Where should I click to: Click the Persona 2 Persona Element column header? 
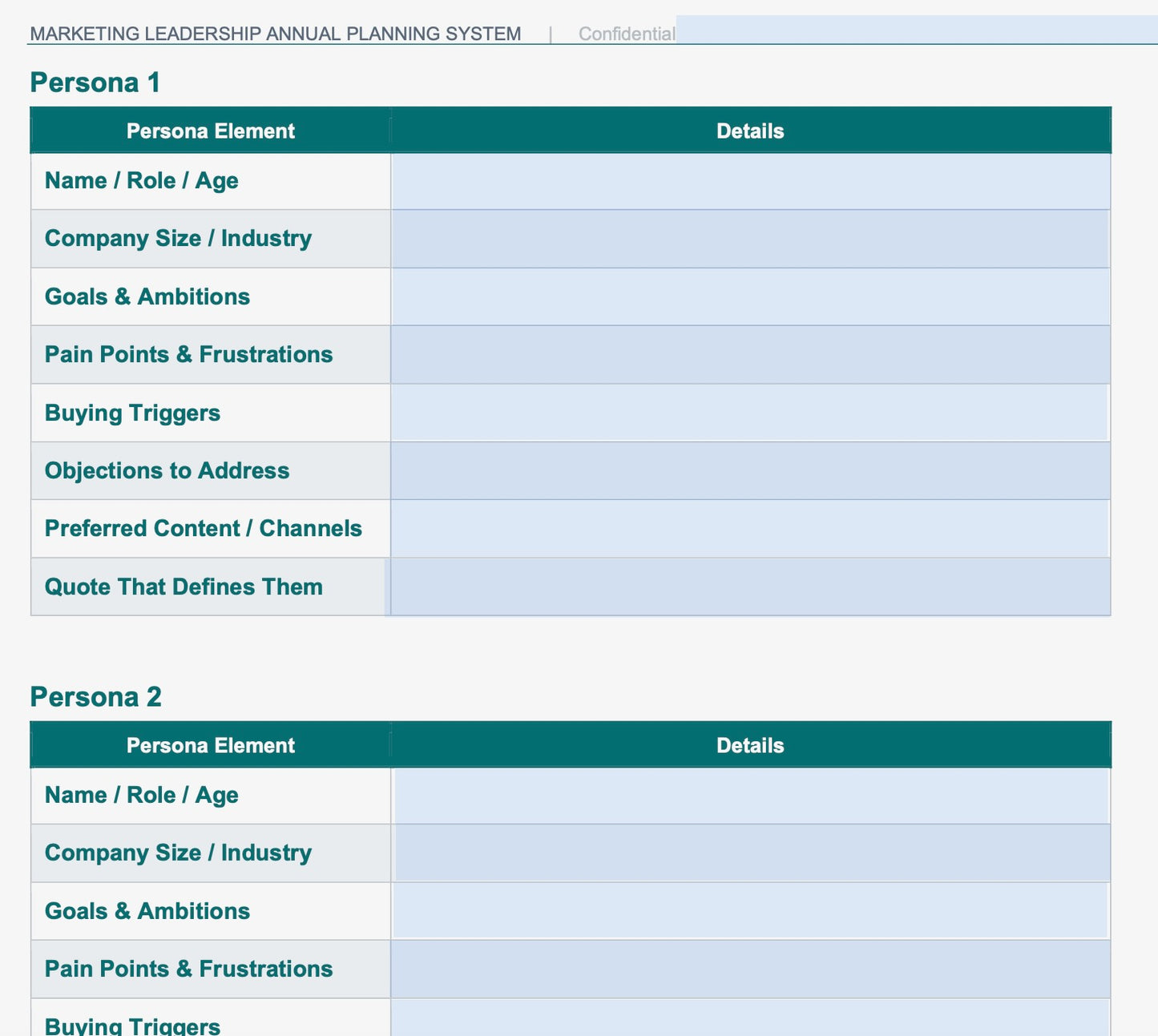pos(211,745)
